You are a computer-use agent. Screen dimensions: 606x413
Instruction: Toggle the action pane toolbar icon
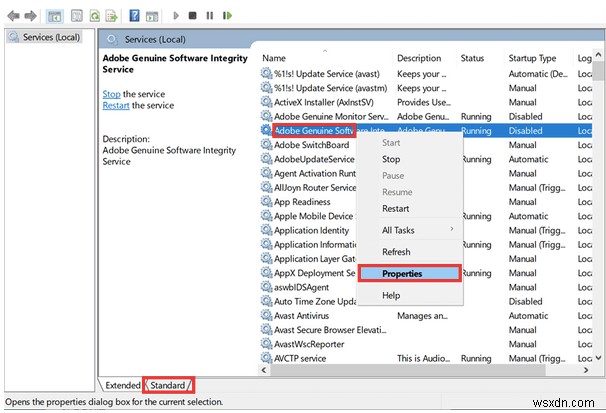(152, 16)
